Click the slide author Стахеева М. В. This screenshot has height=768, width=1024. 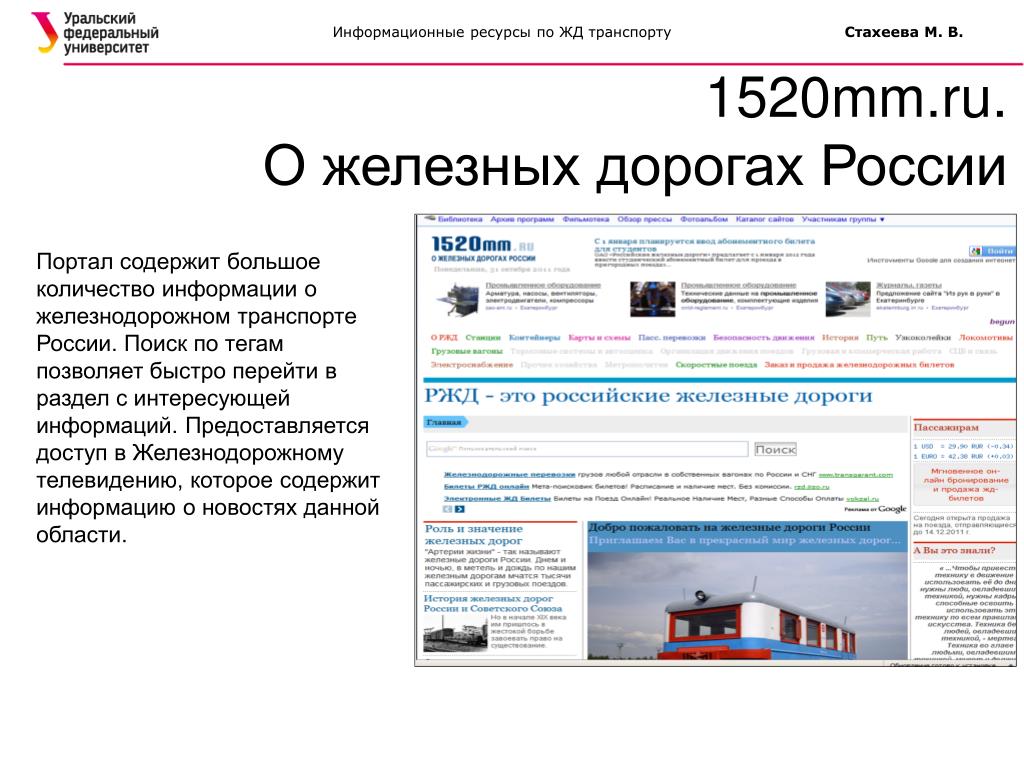coord(903,32)
